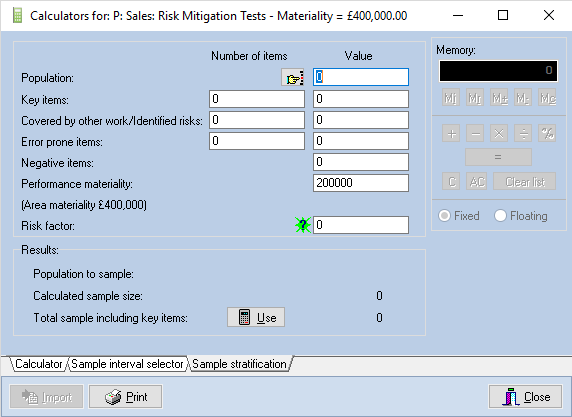
Task: Click the M- memory subtract button
Action: click(x=523, y=98)
